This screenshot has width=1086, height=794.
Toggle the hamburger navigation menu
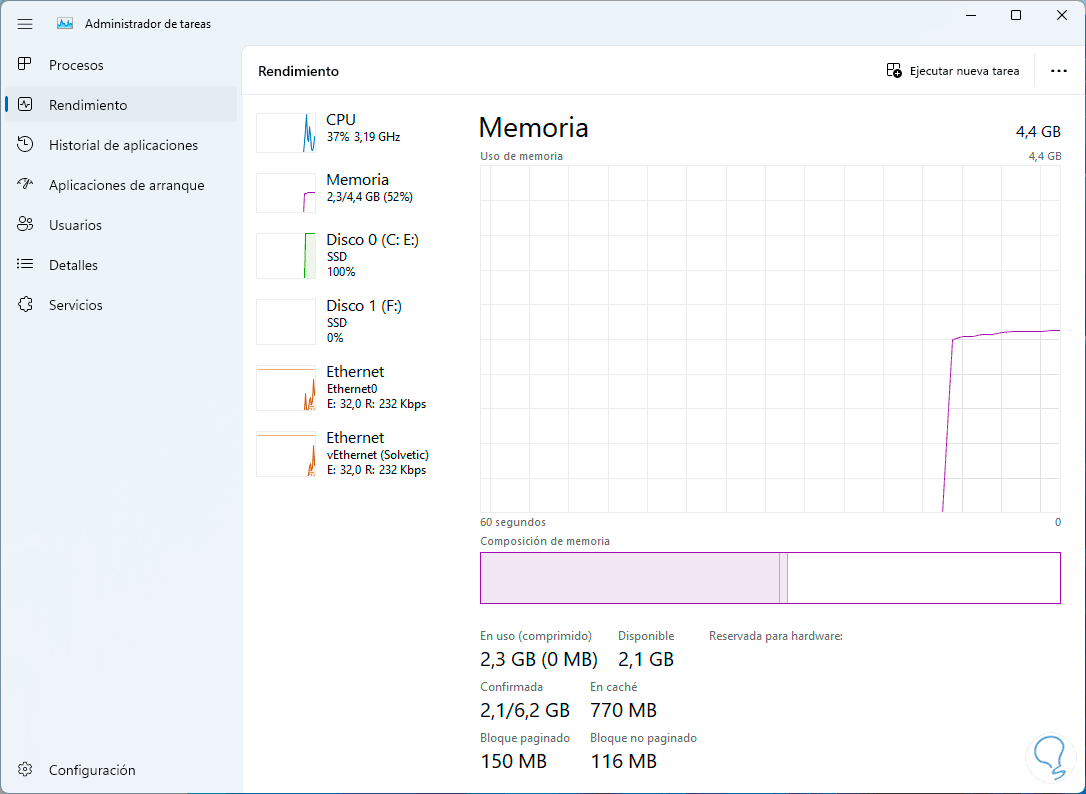click(x=25, y=24)
